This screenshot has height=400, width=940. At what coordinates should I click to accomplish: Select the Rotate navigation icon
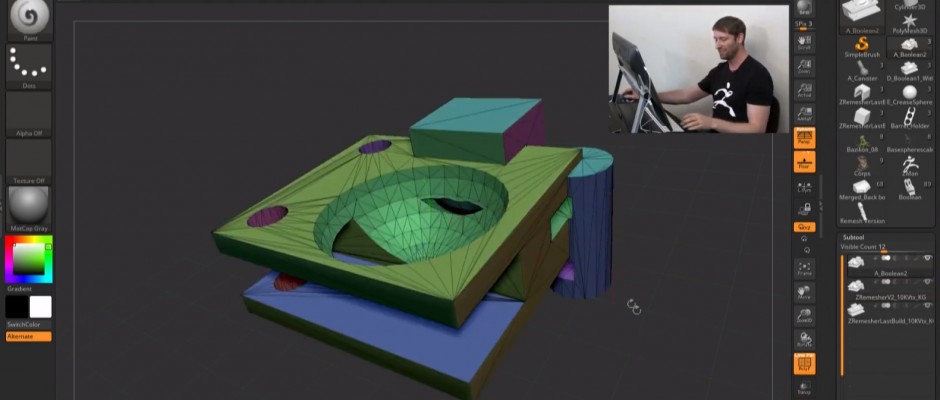click(804, 340)
